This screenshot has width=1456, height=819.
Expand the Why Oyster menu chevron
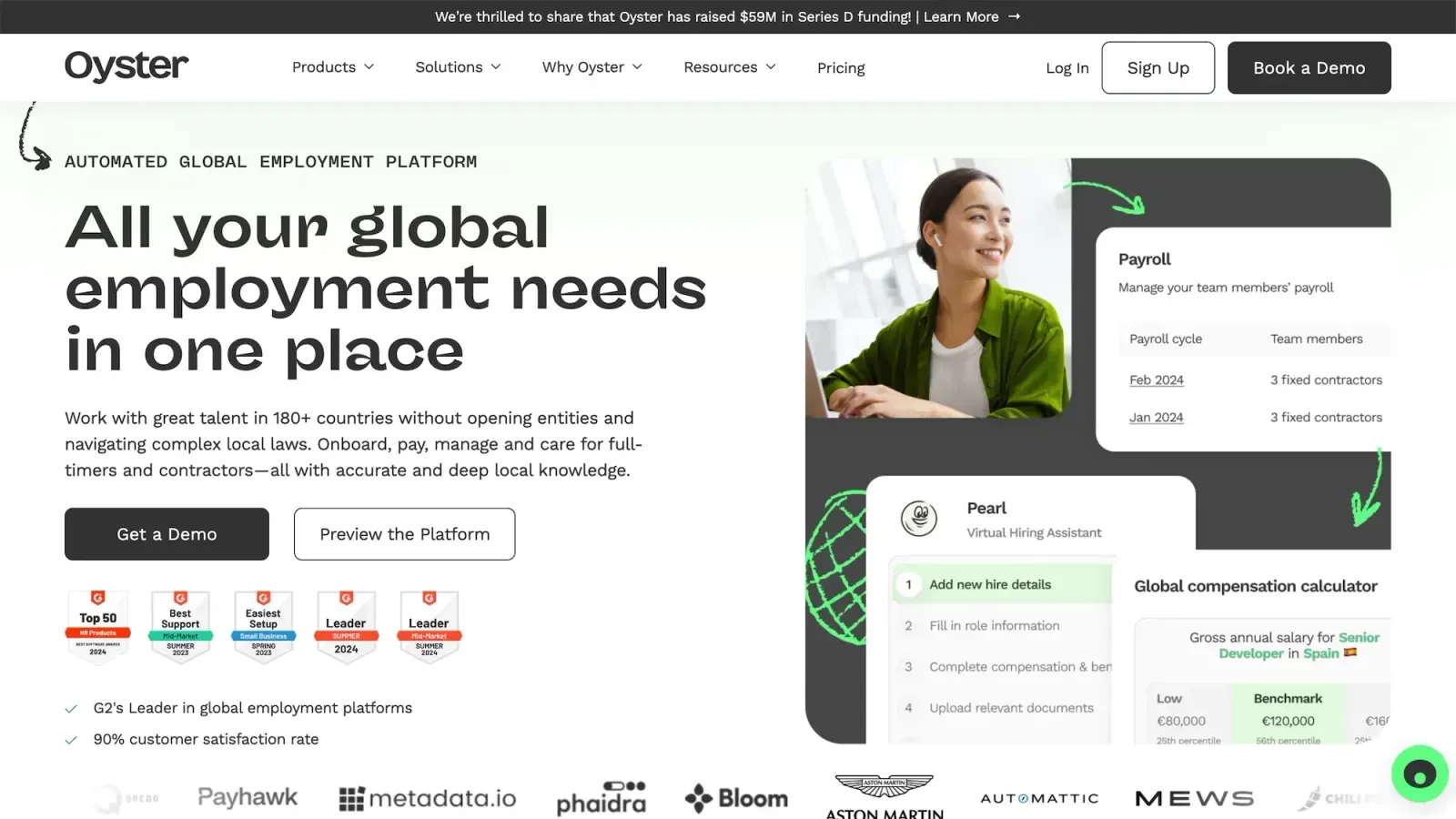click(637, 67)
